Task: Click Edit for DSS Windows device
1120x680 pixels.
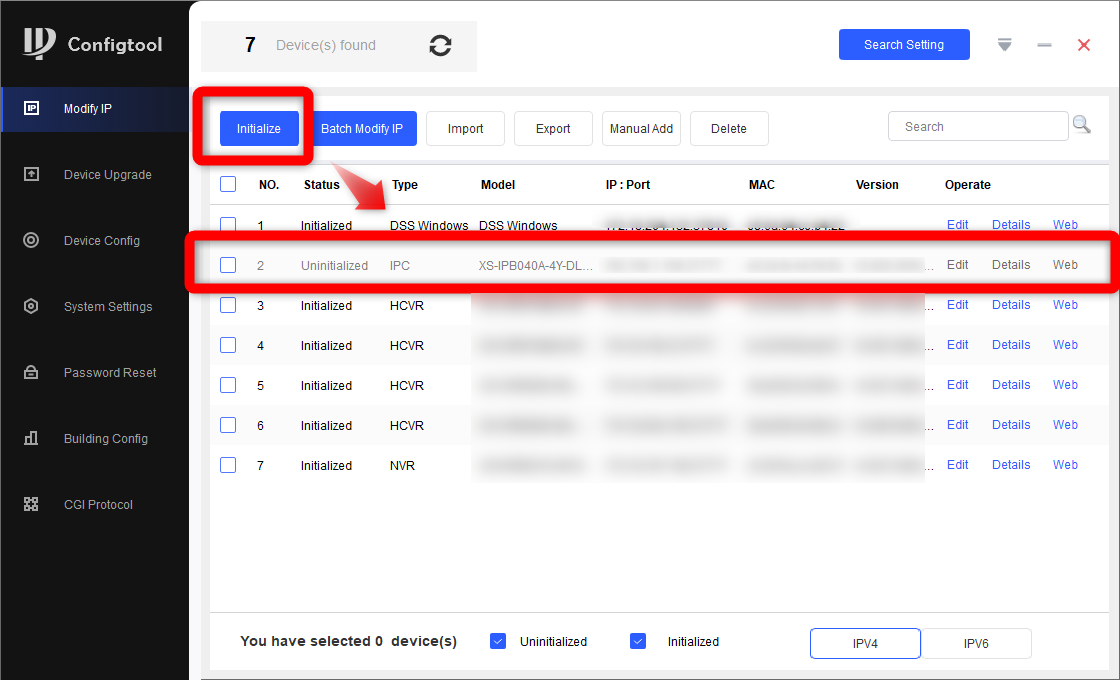Action: pos(957,224)
